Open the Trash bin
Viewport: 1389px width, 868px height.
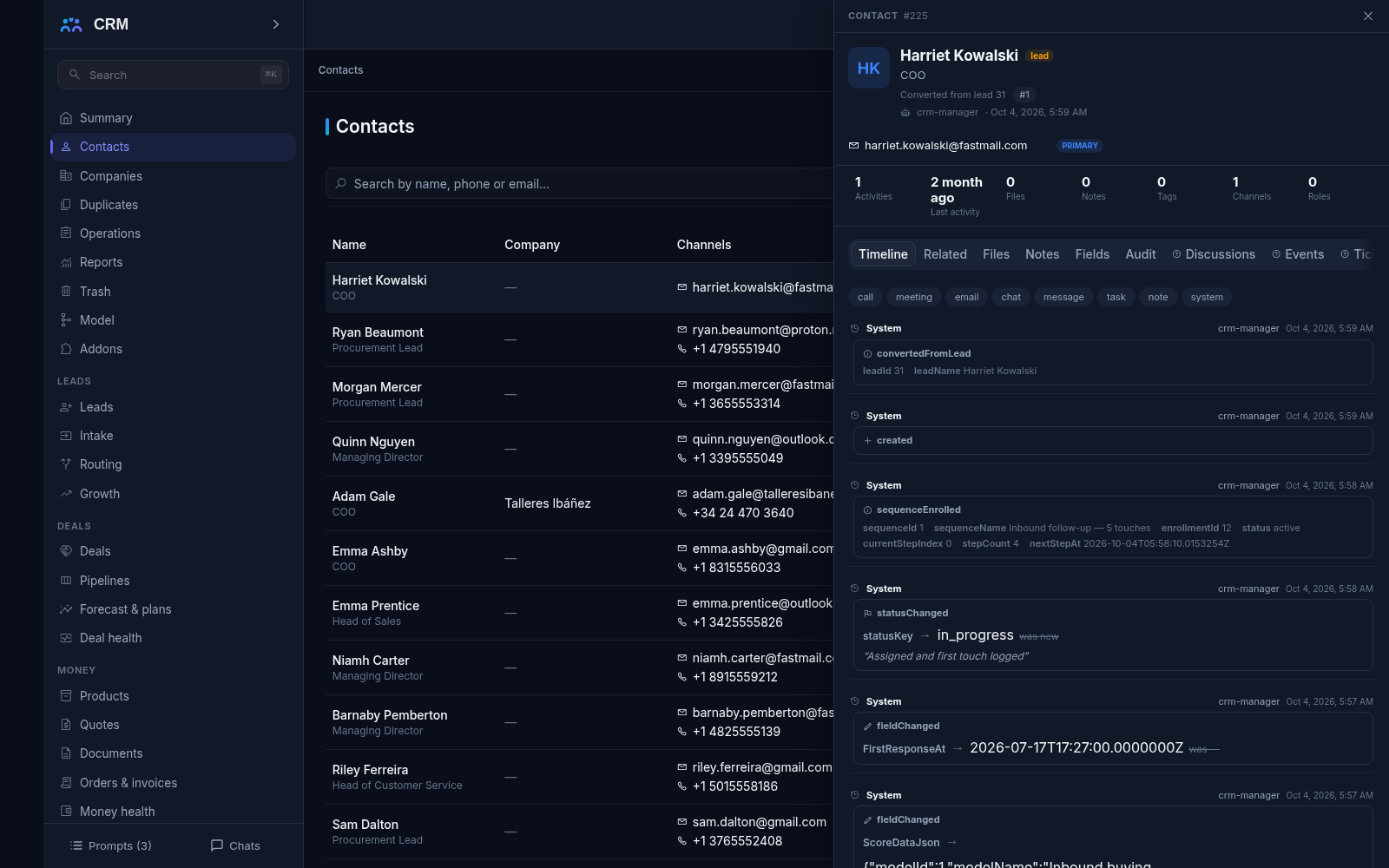click(173, 292)
